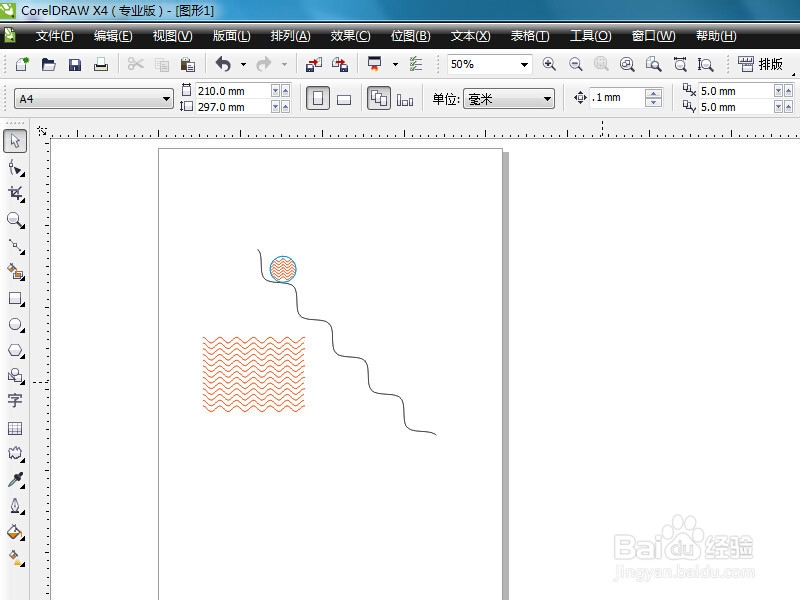Click the Zoom Out magnifier
Screen dimensions: 800x600
pyautogui.click(x=576, y=64)
